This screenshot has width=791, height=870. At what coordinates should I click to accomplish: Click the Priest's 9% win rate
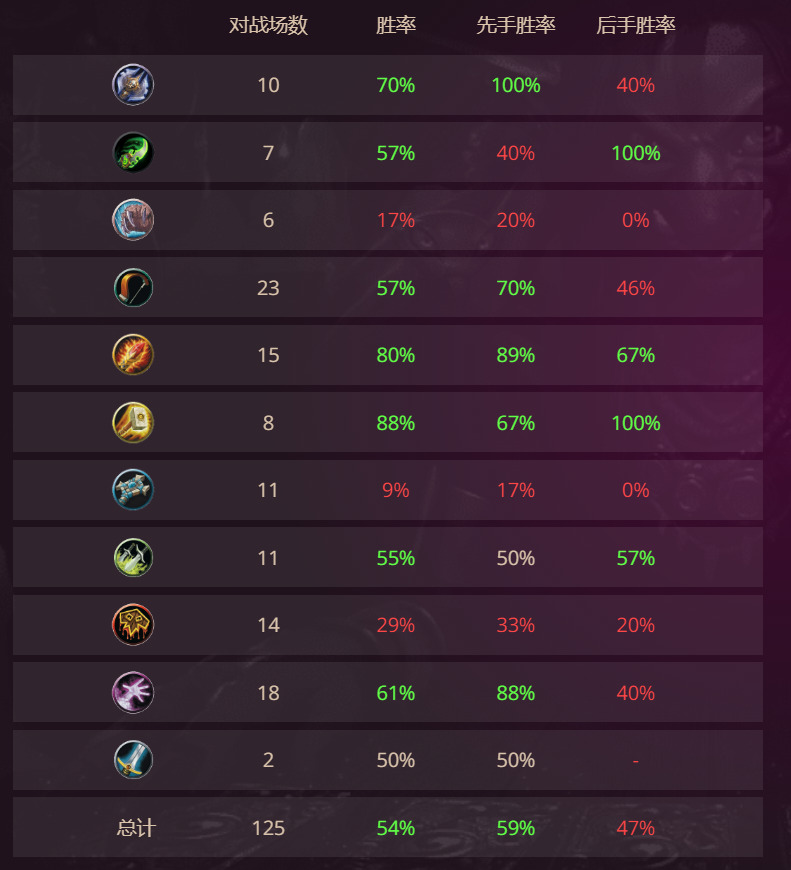(396, 490)
